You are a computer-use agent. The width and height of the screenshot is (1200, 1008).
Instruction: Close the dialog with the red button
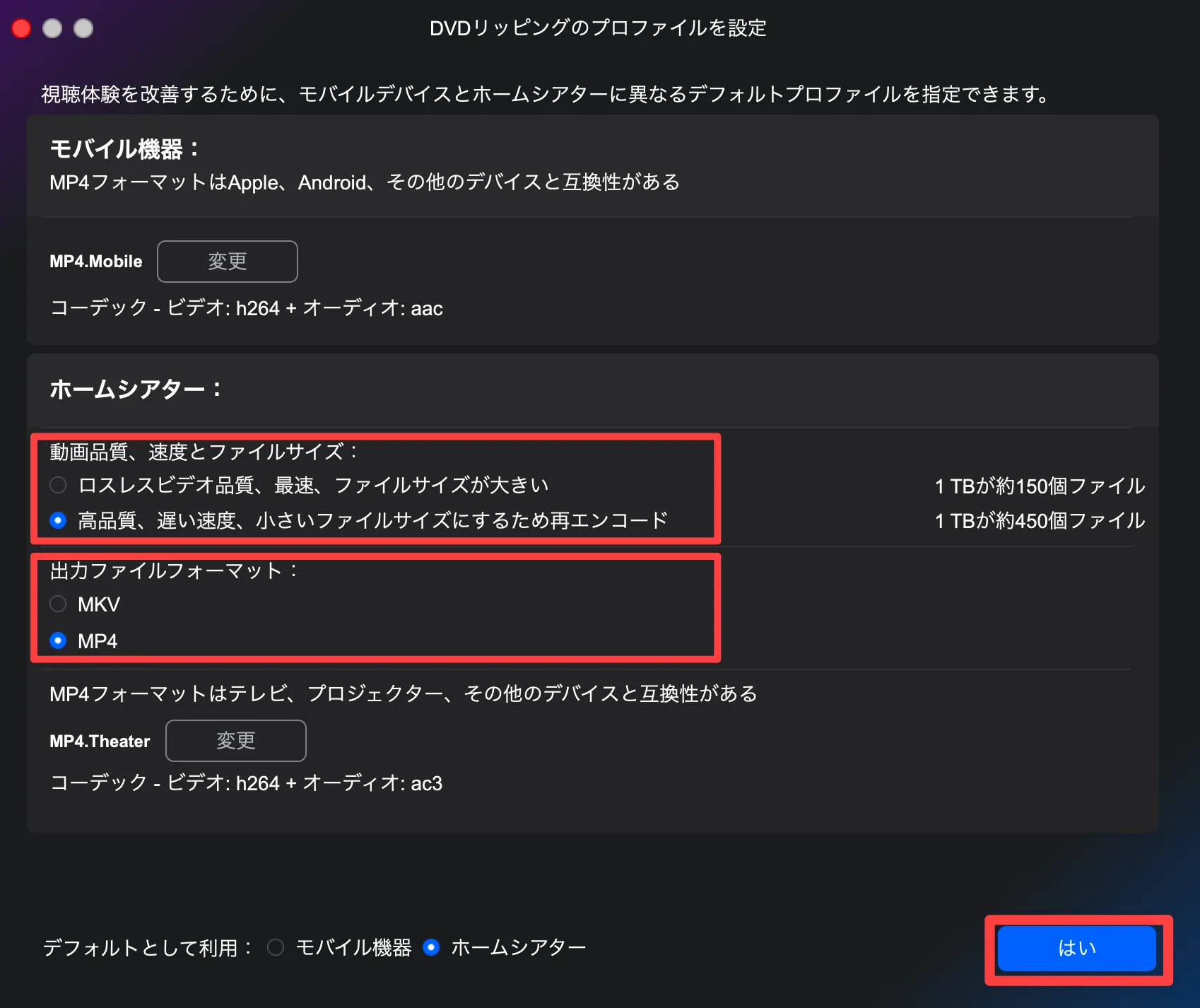[21, 28]
